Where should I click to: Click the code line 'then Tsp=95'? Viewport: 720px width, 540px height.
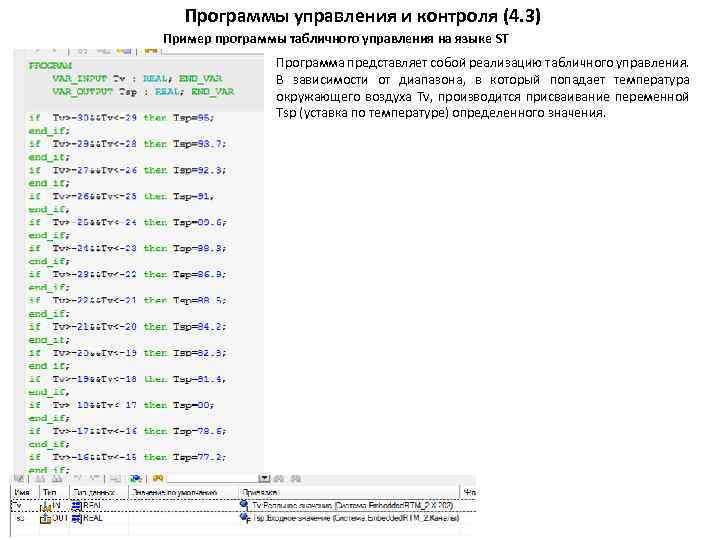click(178, 118)
